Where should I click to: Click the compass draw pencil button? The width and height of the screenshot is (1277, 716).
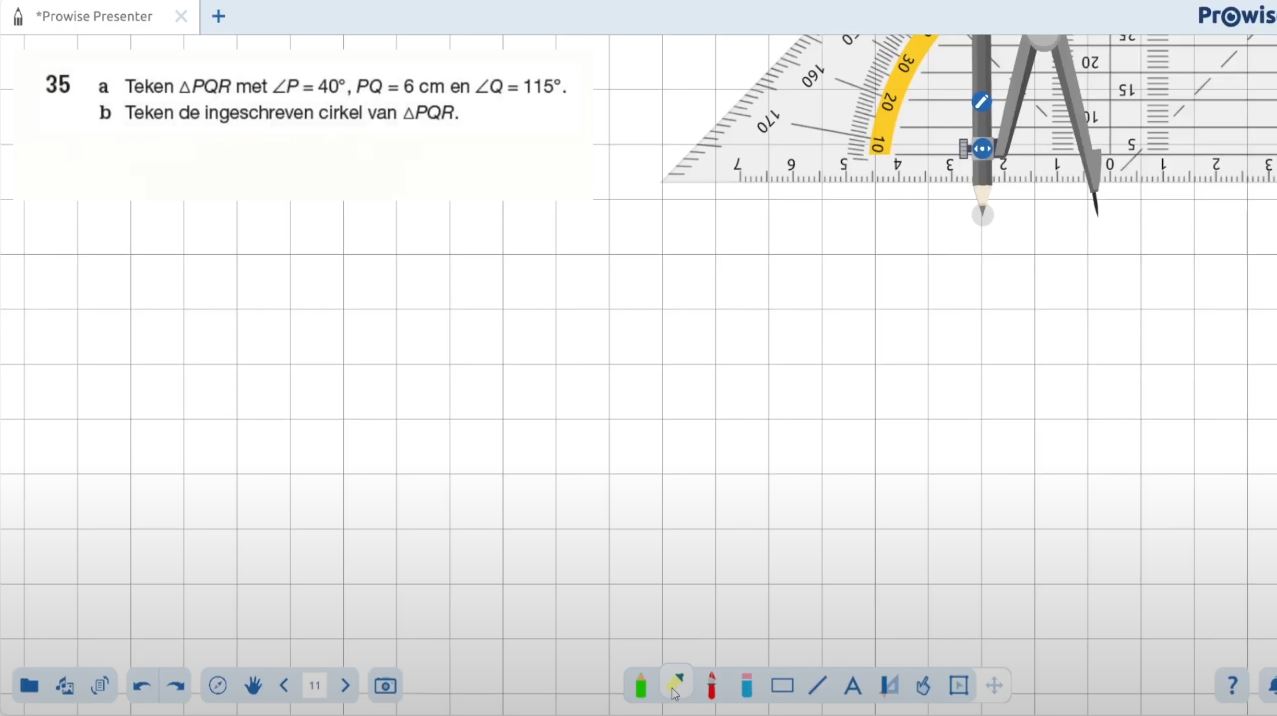[981, 101]
